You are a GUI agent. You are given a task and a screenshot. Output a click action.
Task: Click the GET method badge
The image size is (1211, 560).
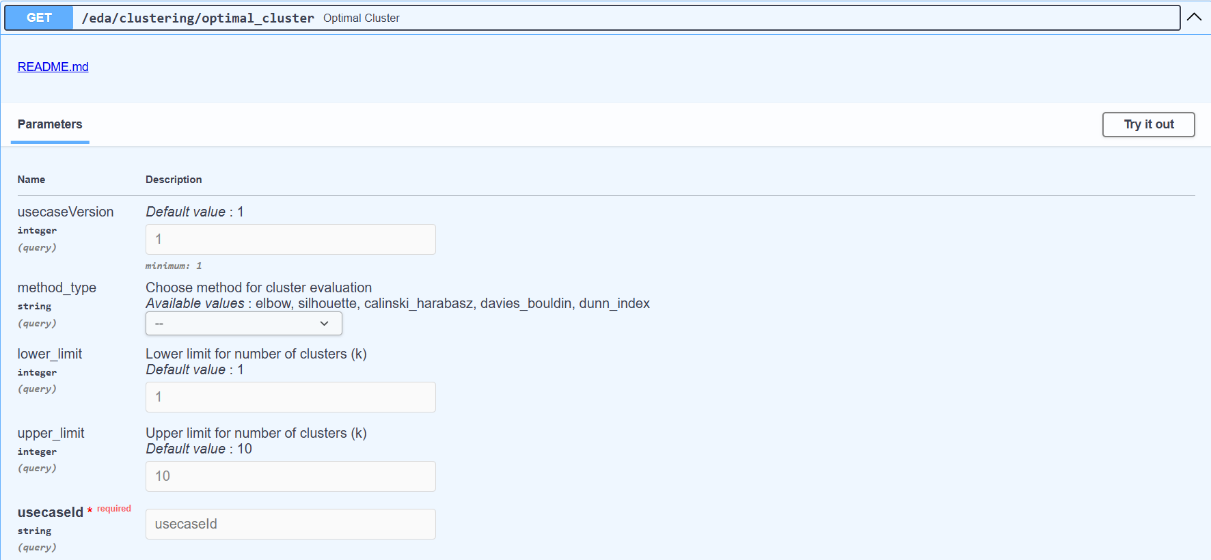tap(39, 18)
